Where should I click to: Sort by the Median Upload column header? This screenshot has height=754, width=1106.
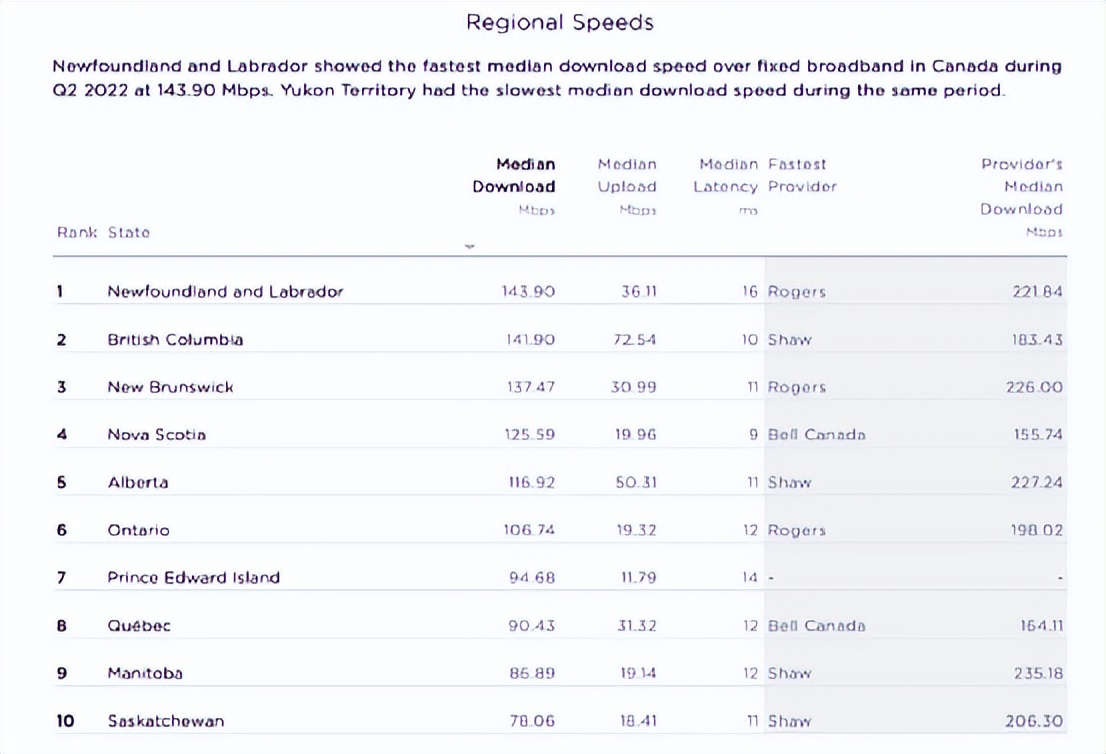tap(627, 175)
